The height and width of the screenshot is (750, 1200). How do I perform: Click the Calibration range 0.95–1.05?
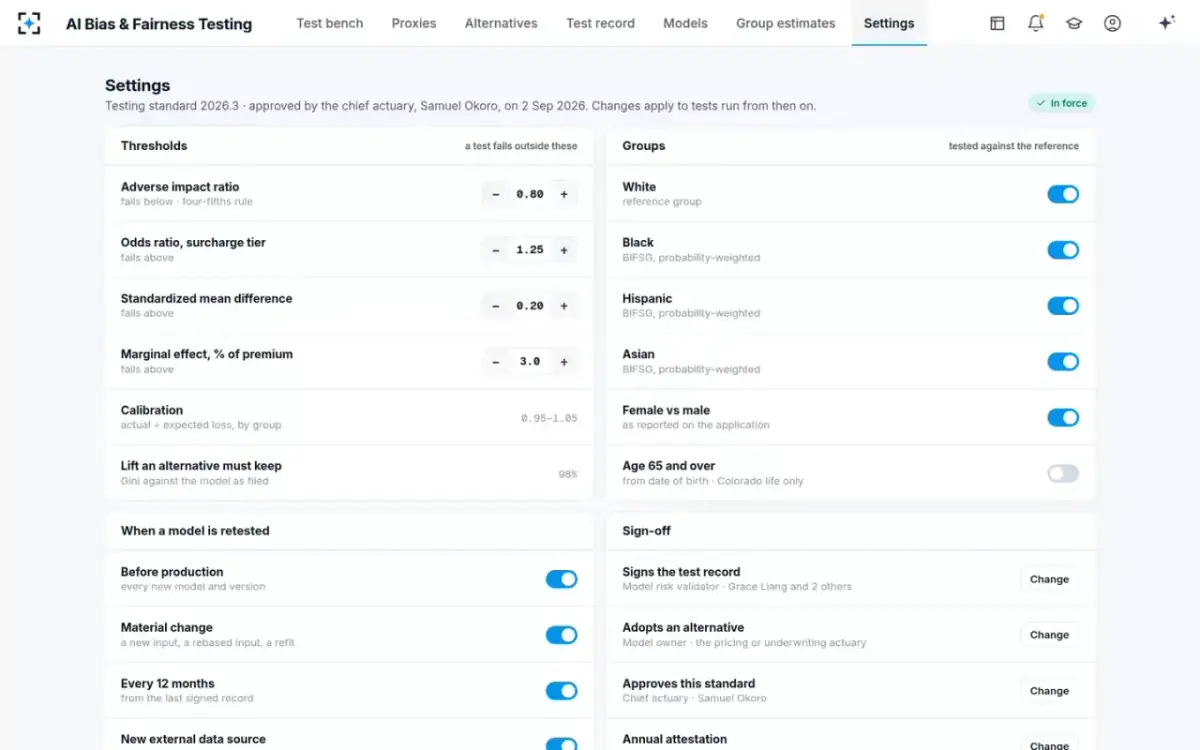coord(549,418)
